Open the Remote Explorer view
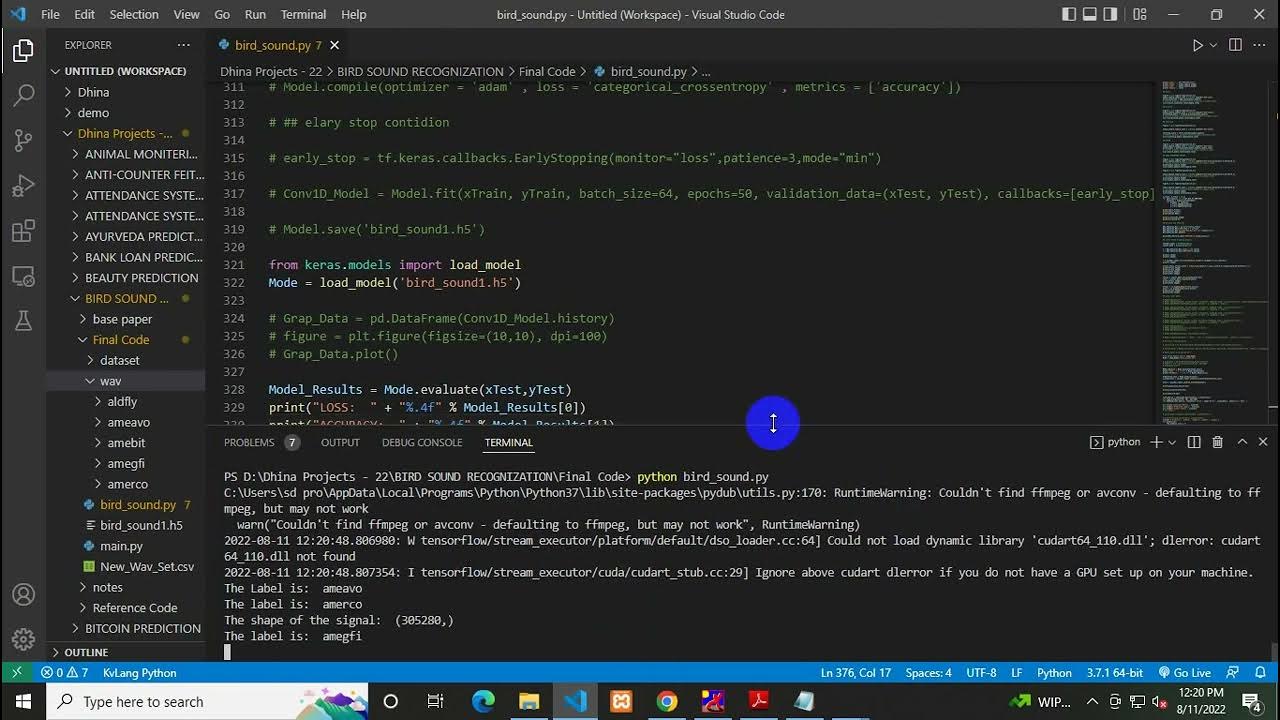Viewport: 1280px width, 720px height. tap(23, 276)
